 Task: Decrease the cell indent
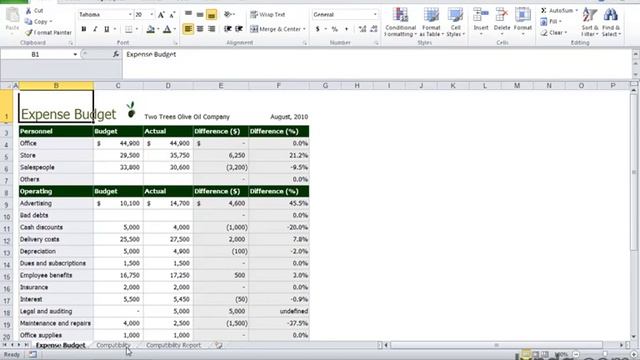(228, 29)
